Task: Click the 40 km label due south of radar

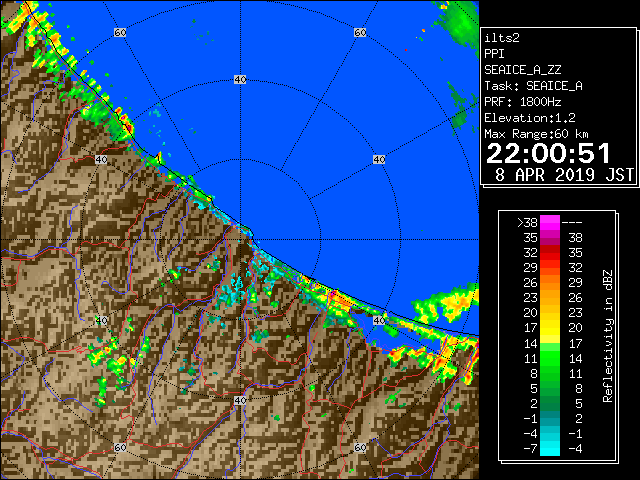Action: click(240, 400)
